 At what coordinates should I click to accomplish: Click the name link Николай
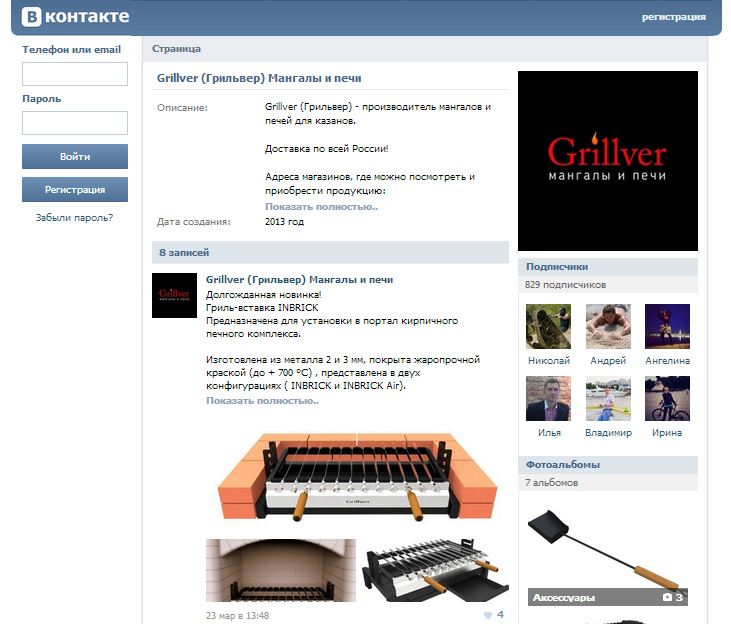[549, 361]
